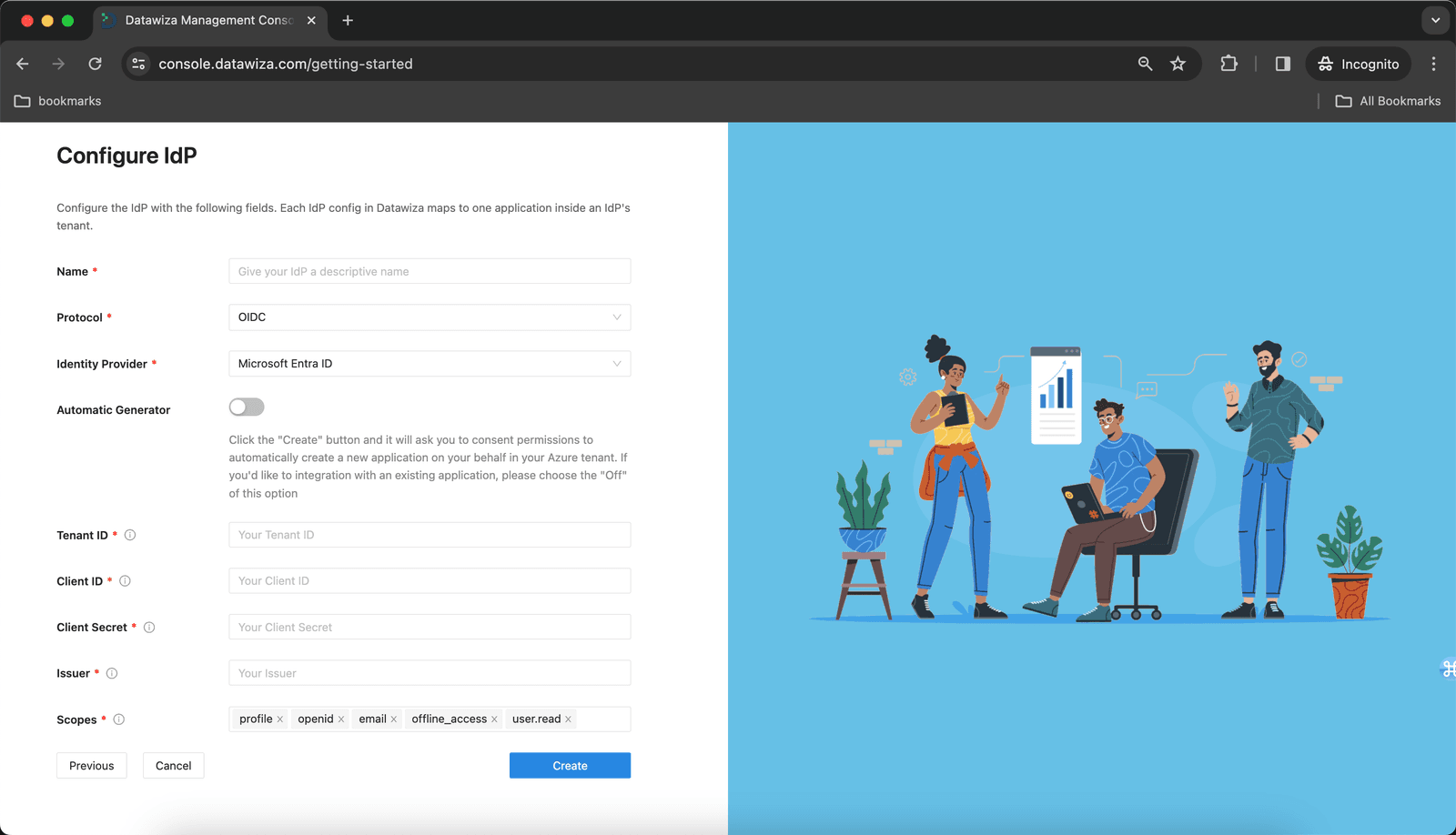Click the Incognito profile button

(1359, 64)
